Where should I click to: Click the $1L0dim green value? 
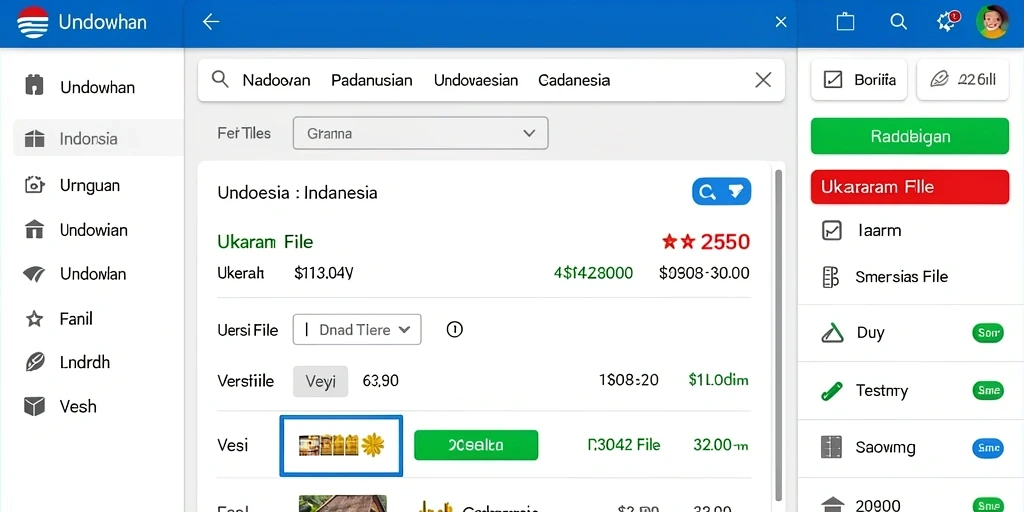(x=718, y=379)
